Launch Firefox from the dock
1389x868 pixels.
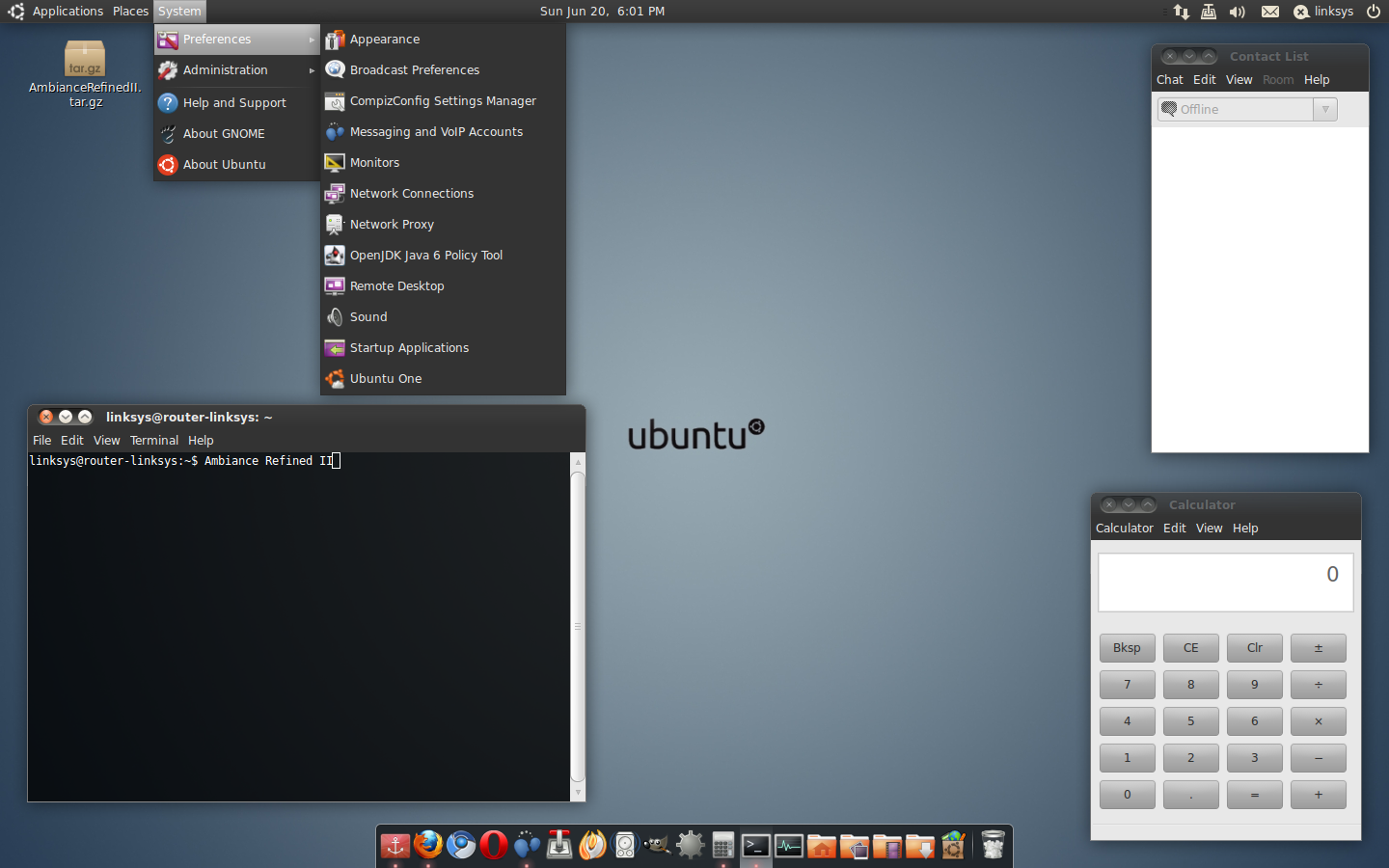(x=428, y=845)
